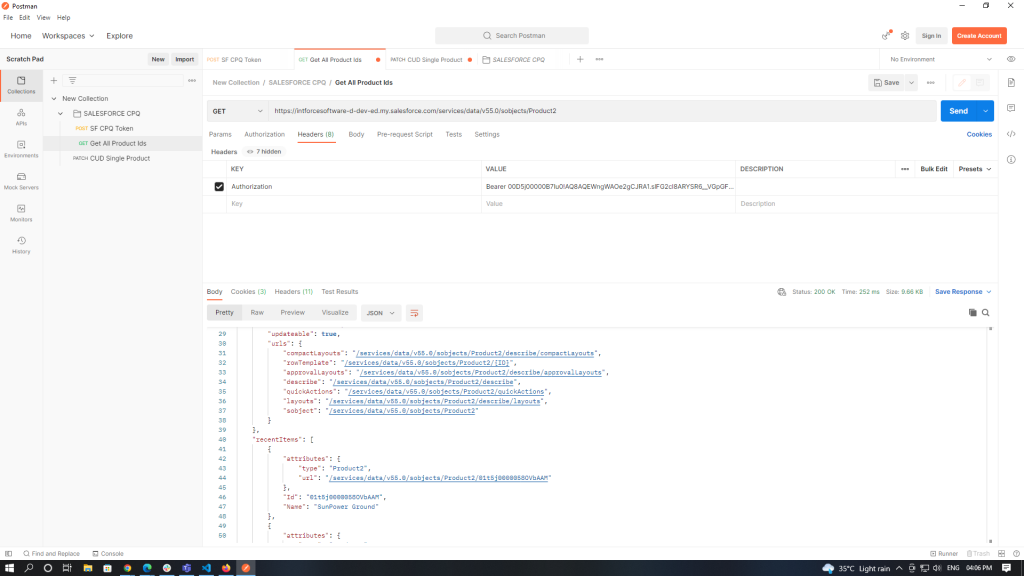Open the request Settings tab

pos(487,135)
